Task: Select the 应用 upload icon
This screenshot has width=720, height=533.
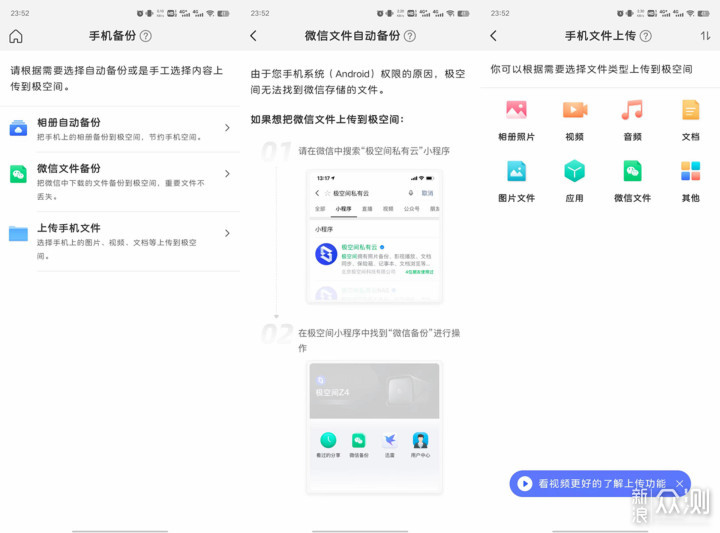Action: tap(574, 171)
